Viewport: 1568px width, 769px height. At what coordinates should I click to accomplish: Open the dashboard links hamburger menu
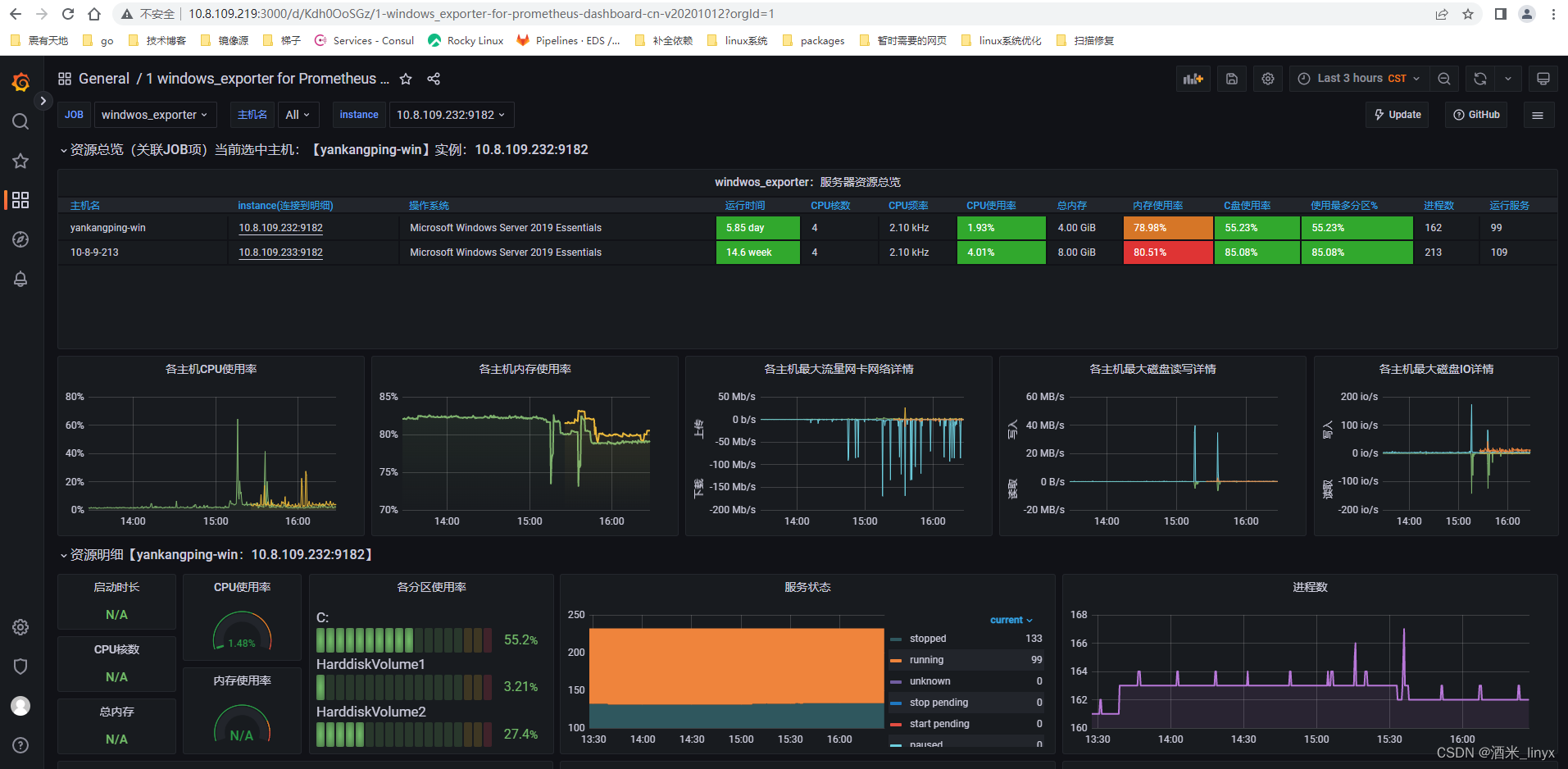point(1538,115)
